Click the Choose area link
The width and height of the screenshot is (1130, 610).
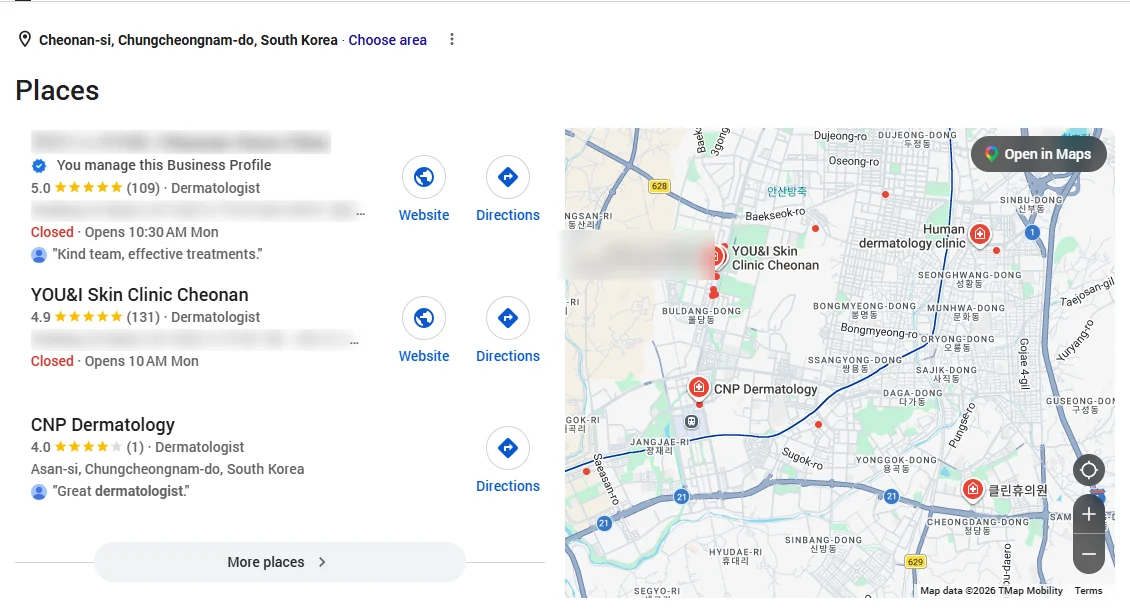[x=388, y=40]
